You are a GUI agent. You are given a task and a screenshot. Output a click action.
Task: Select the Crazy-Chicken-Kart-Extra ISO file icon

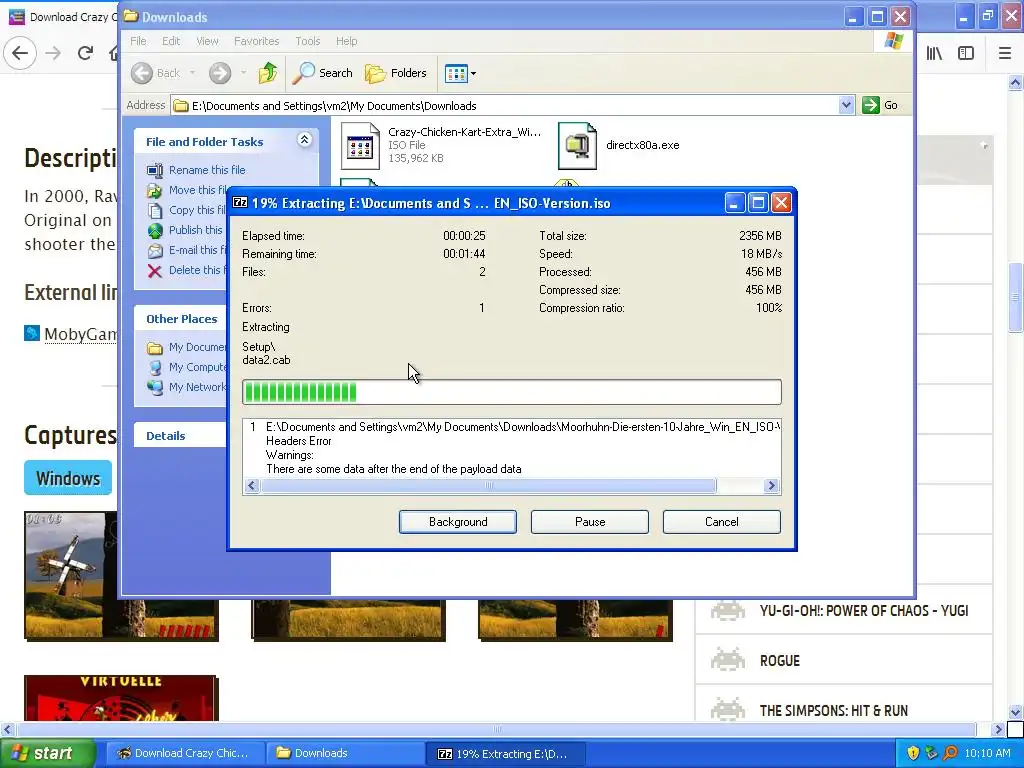point(360,146)
